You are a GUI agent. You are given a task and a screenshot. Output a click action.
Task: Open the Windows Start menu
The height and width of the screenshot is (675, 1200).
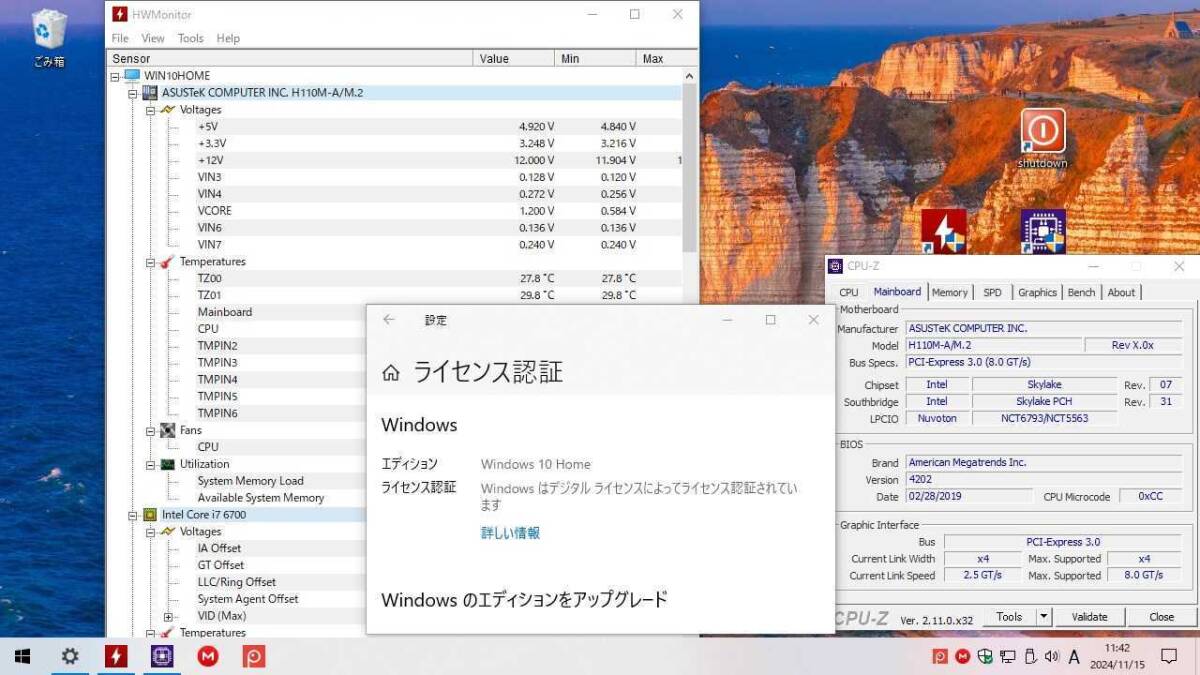pyautogui.click(x=22, y=656)
